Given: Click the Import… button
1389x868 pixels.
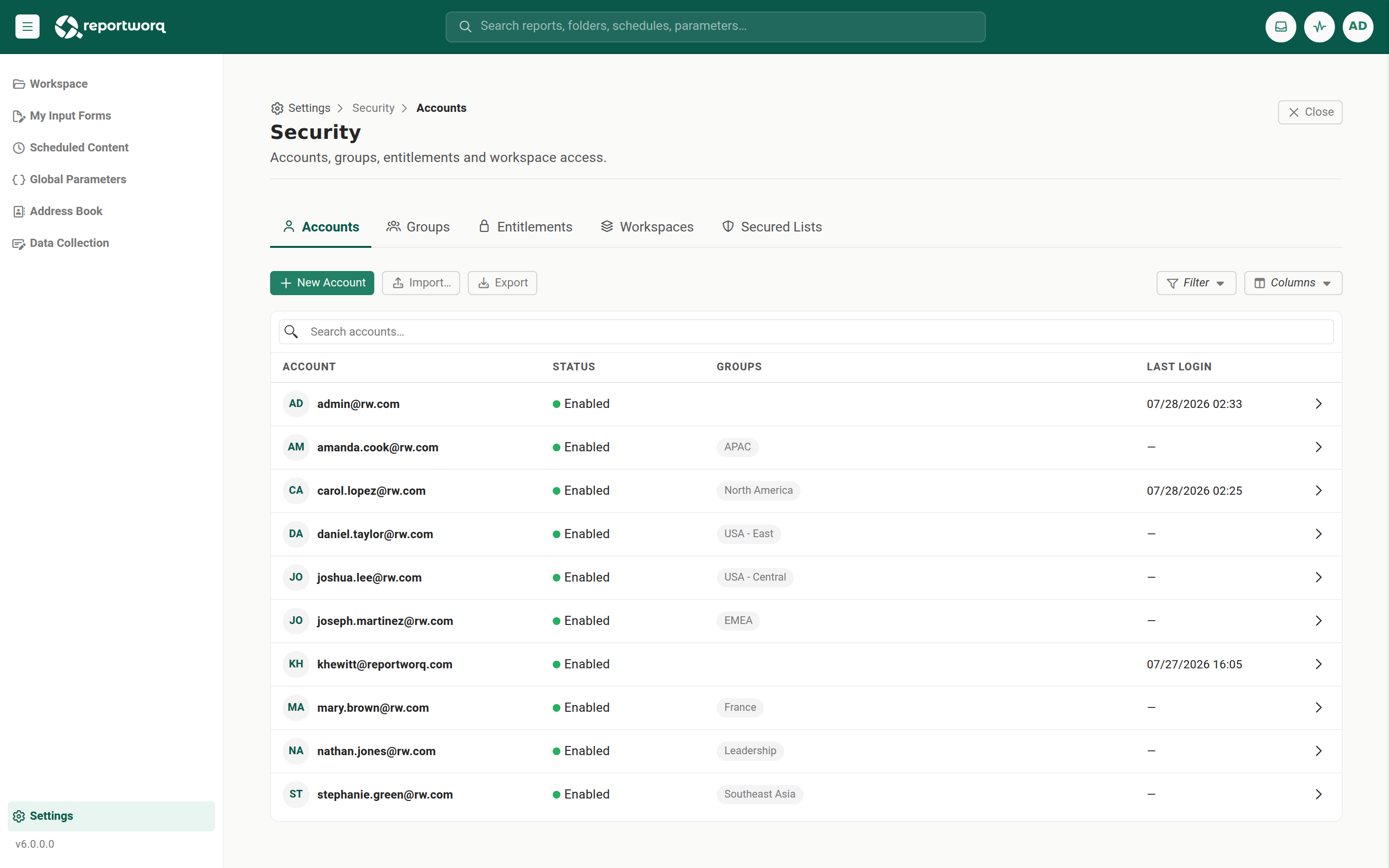Looking at the screenshot, I should click(x=422, y=283).
